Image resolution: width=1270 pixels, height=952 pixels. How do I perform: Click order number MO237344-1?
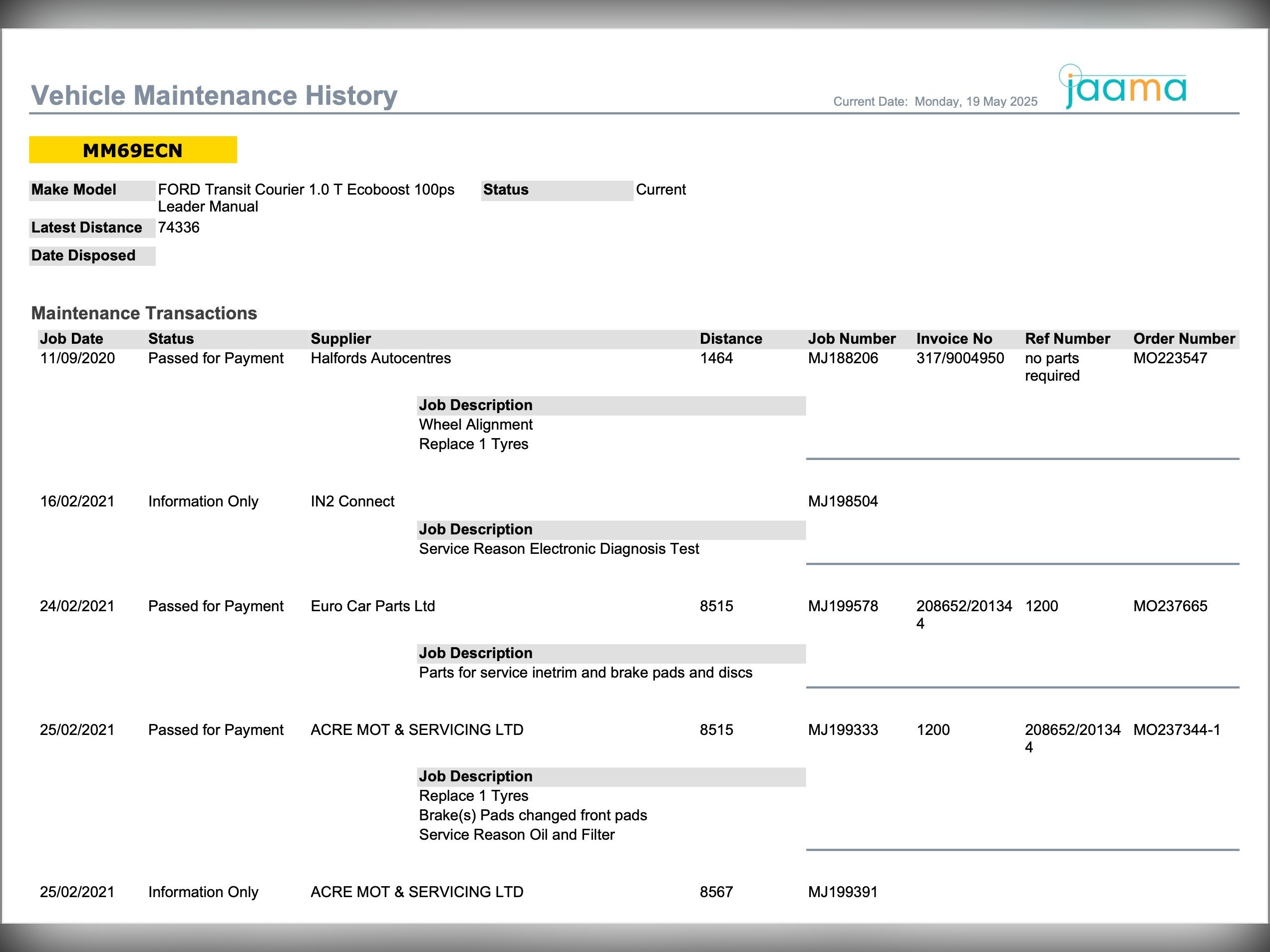1177,730
